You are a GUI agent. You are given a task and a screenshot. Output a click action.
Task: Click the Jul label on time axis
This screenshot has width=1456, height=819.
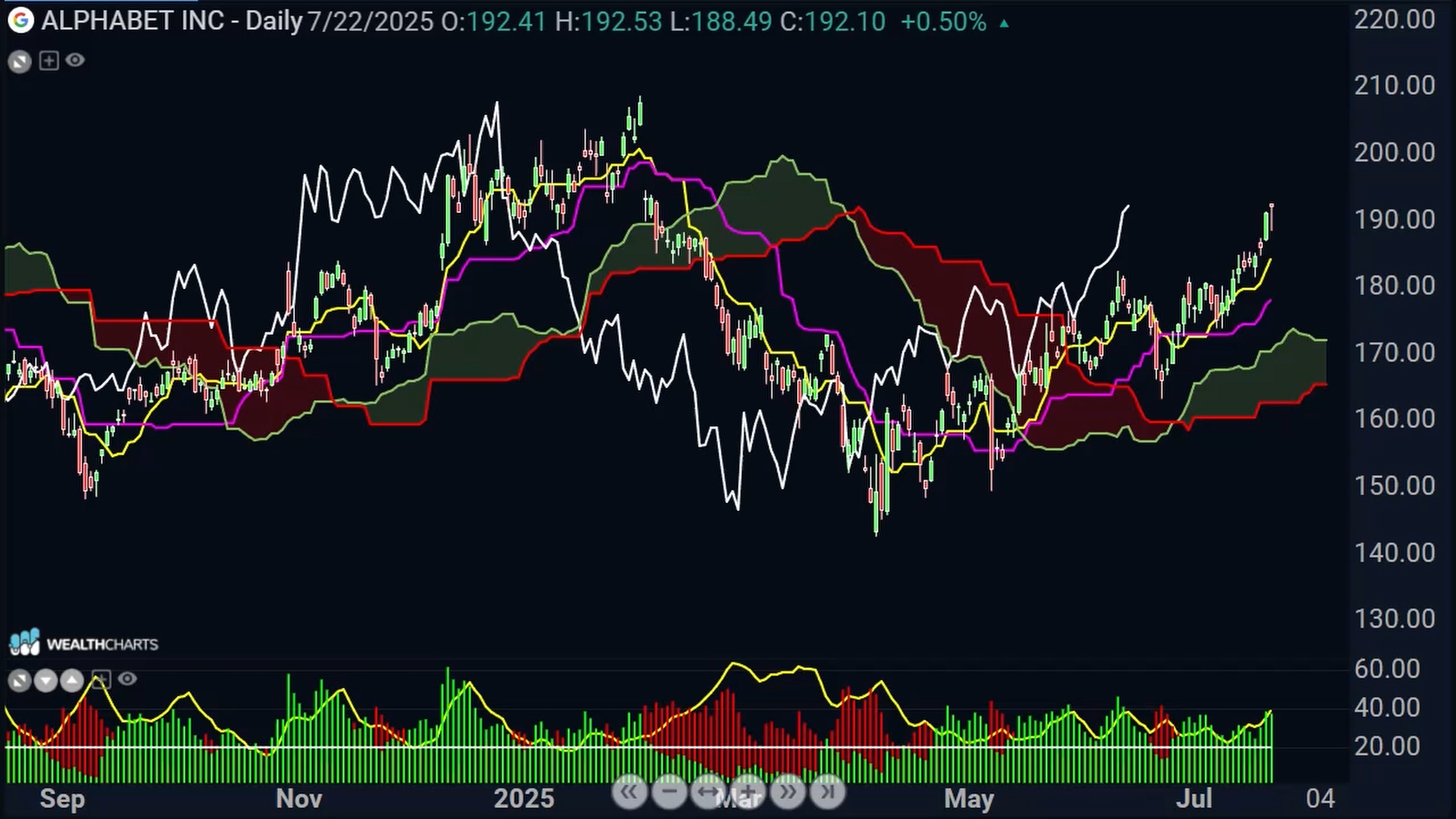coord(1194,799)
